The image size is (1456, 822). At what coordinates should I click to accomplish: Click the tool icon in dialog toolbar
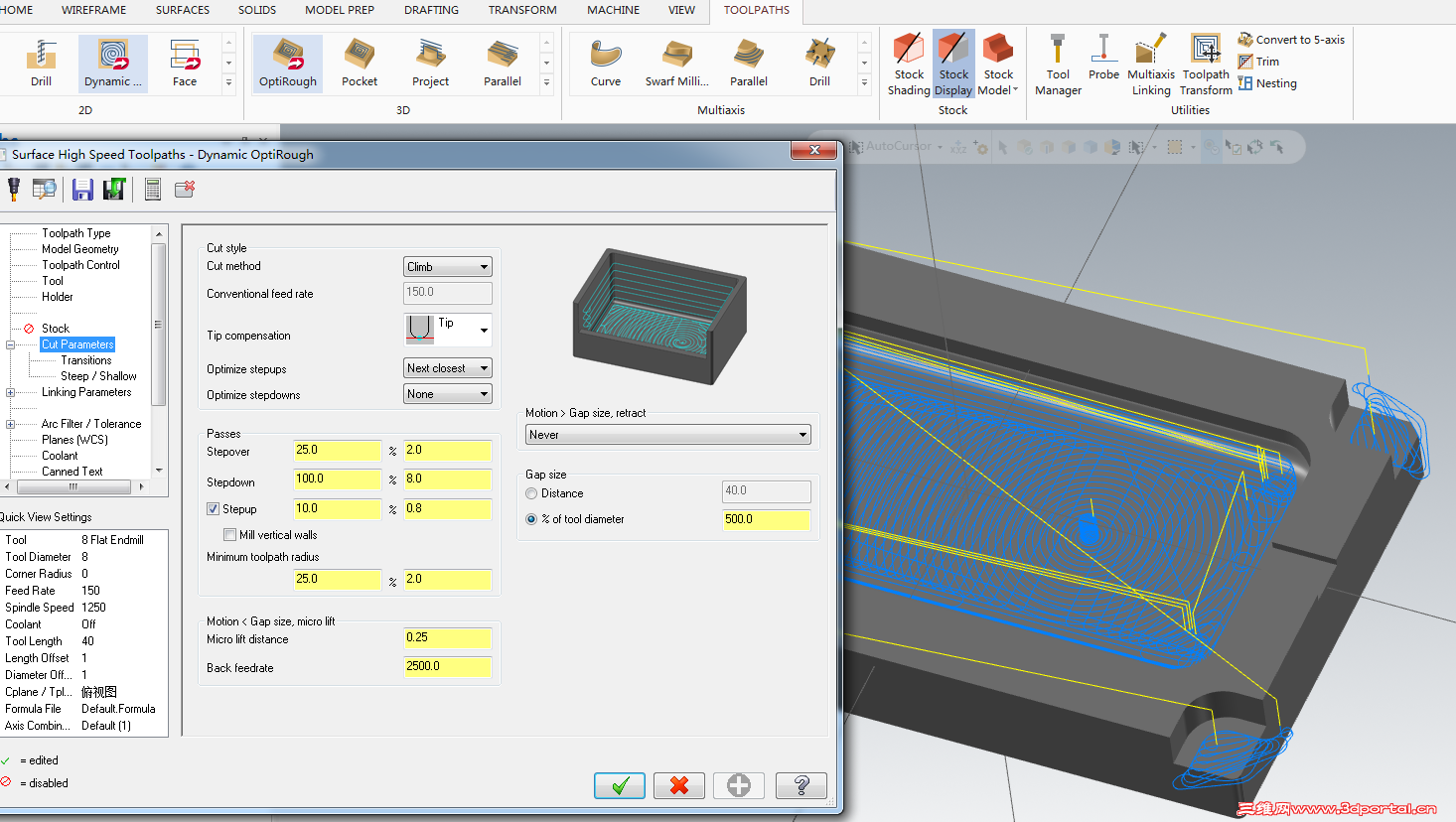pyautogui.click(x=13, y=189)
